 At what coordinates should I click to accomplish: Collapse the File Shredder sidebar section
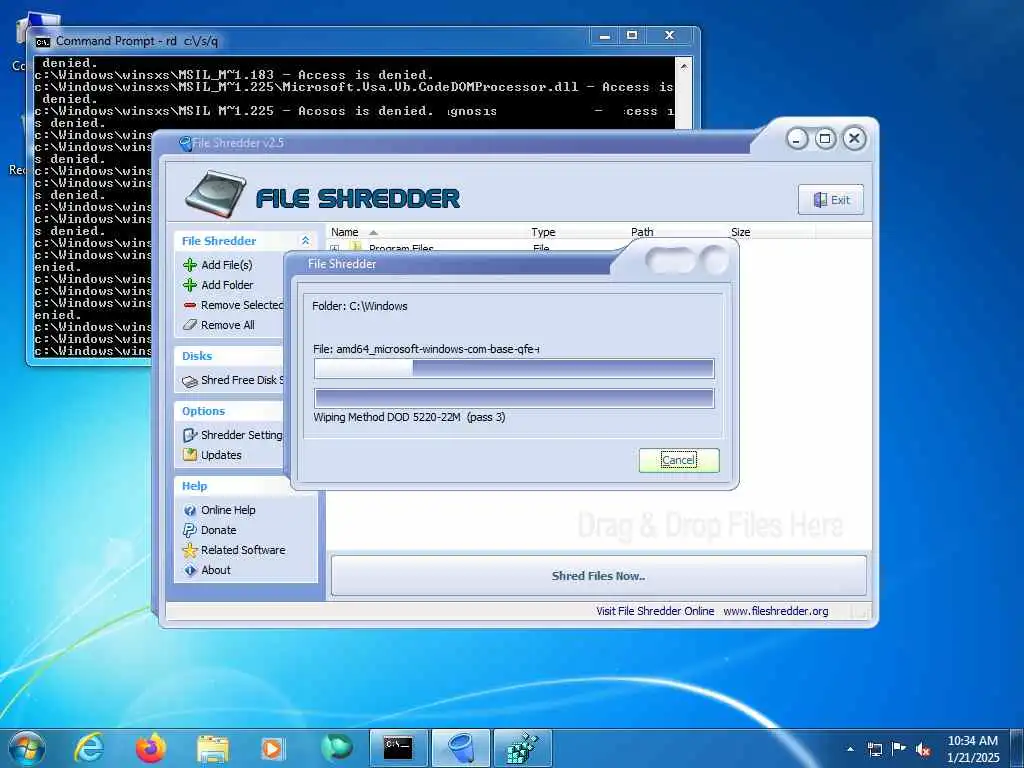tap(305, 241)
